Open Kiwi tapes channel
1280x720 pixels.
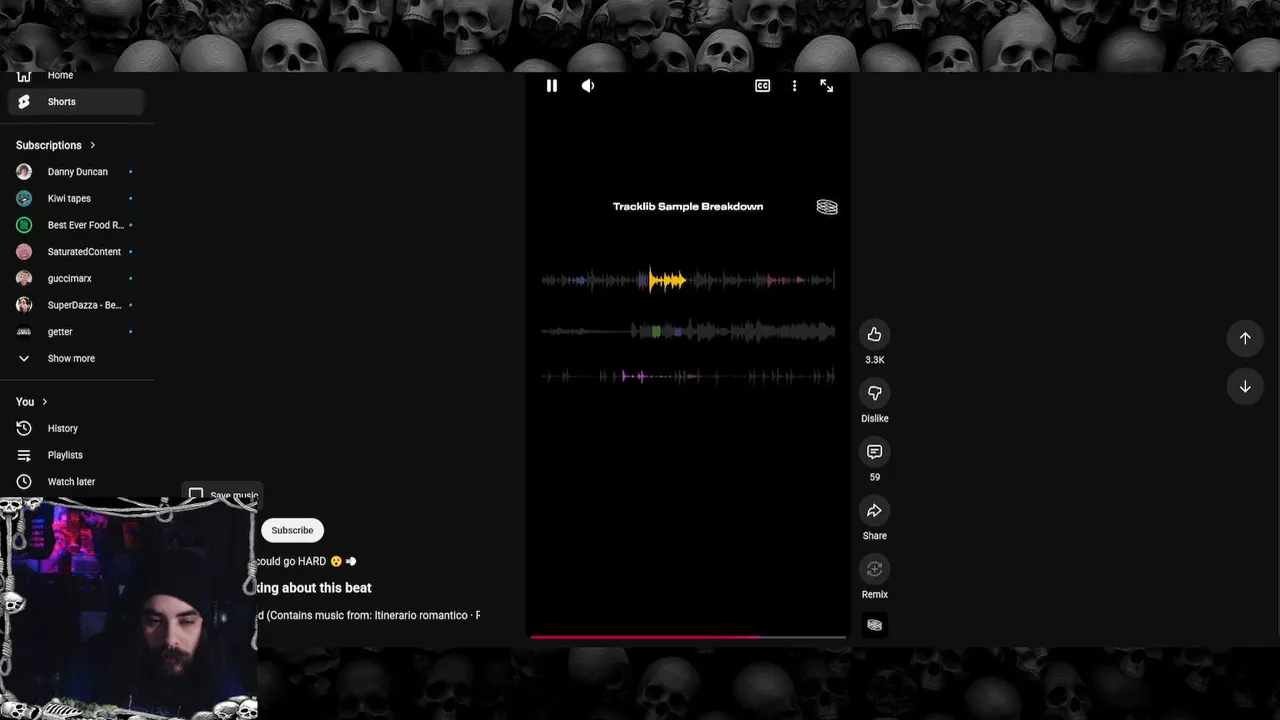click(76, 198)
